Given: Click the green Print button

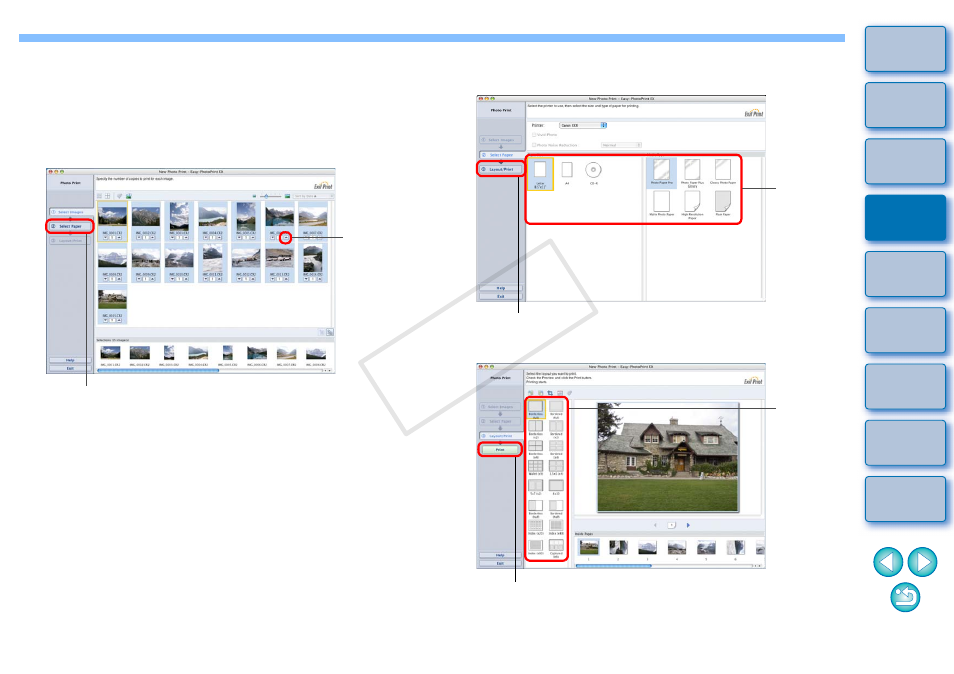Looking at the screenshot, I should pos(500,450).
